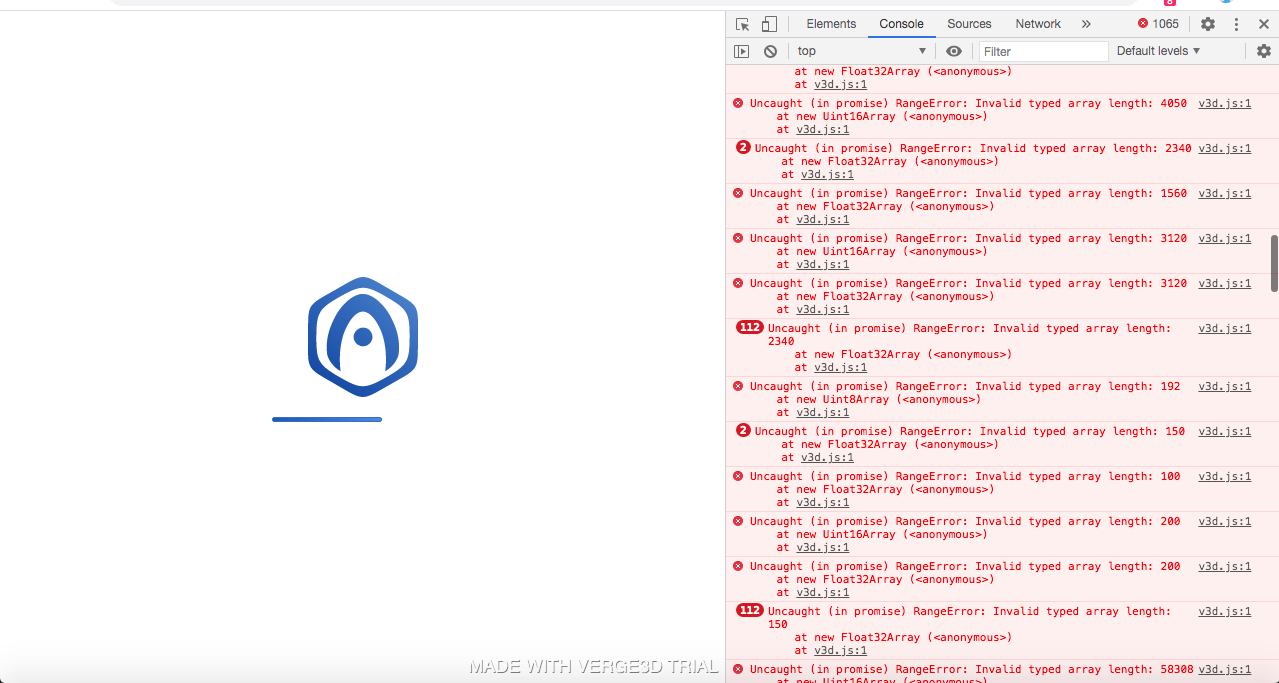
Task: Click the 2 repeat badge on the 2340 error
Action: point(743,148)
